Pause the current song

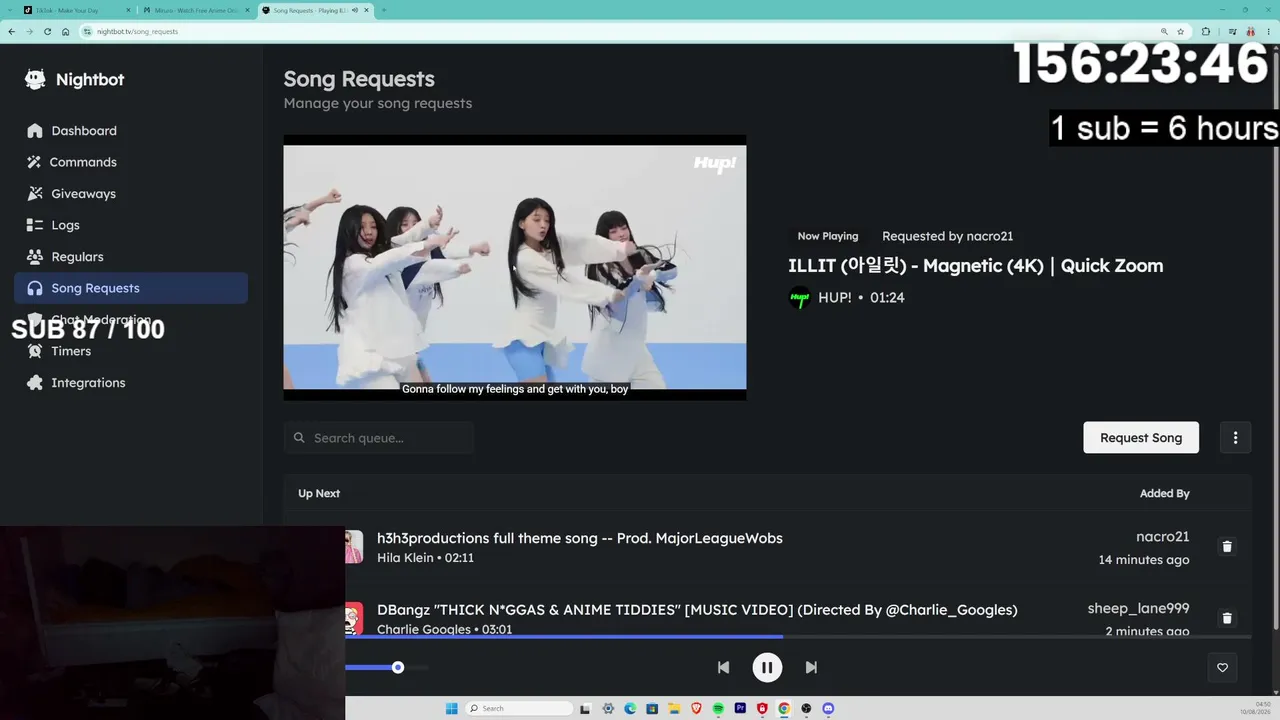coord(767,667)
